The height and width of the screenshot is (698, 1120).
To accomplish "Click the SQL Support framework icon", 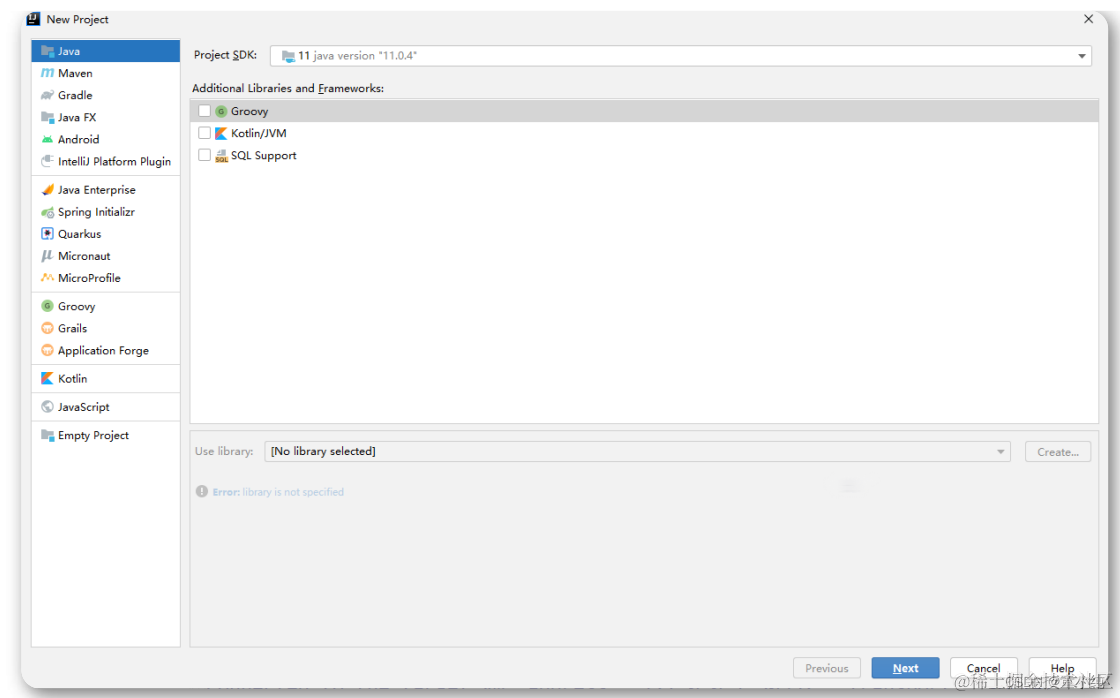I will tap(221, 156).
